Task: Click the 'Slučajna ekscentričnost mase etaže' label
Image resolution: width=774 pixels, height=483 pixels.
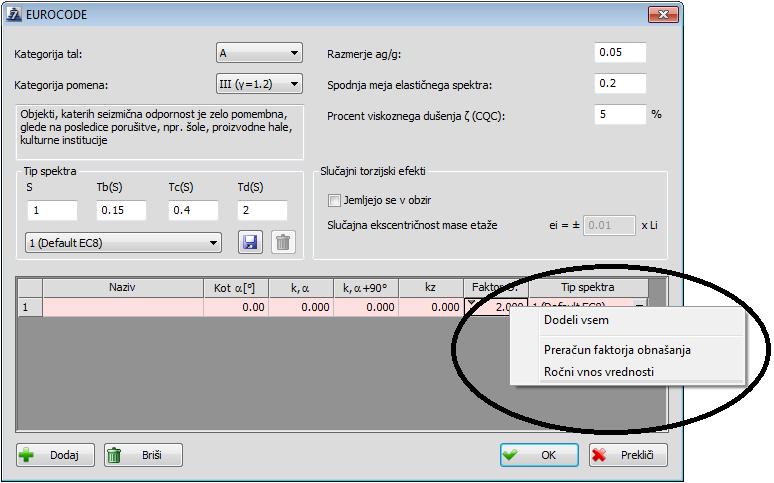Action: 412,225
